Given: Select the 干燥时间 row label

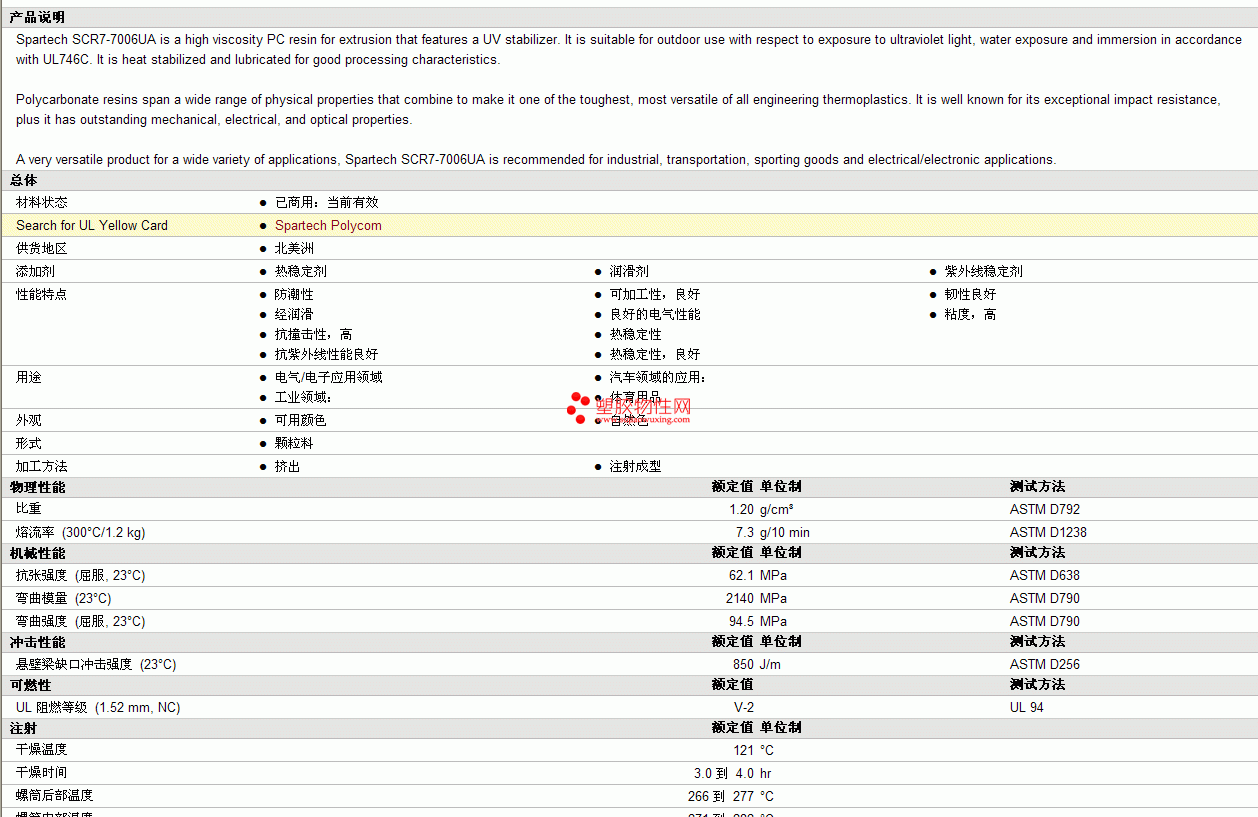Looking at the screenshot, I should click(x=42, y=773).
